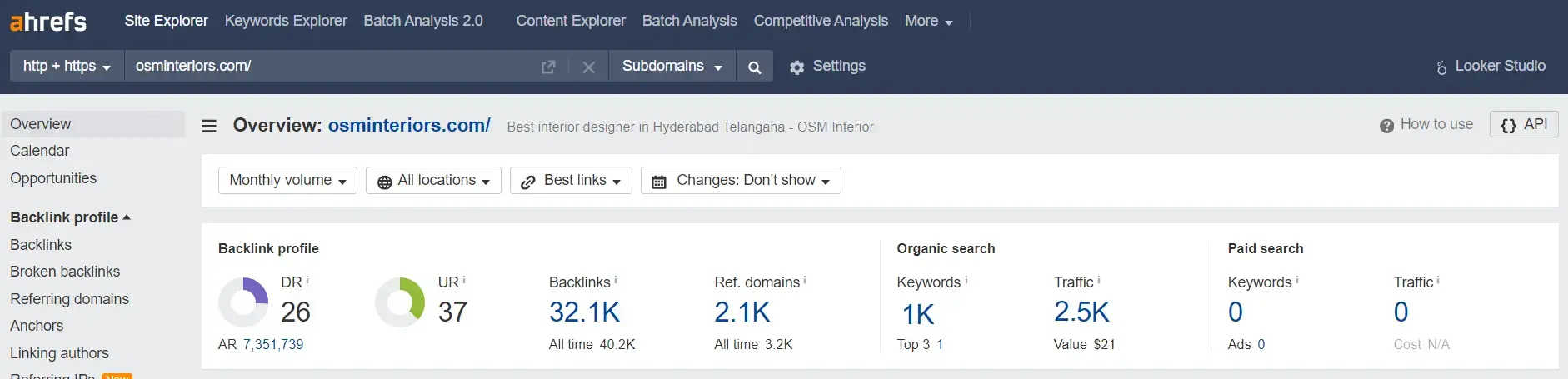Click AR value 7,351,739
This screenshot has width=1568, height=379.
pyautogui.click(x=273, y=345)
